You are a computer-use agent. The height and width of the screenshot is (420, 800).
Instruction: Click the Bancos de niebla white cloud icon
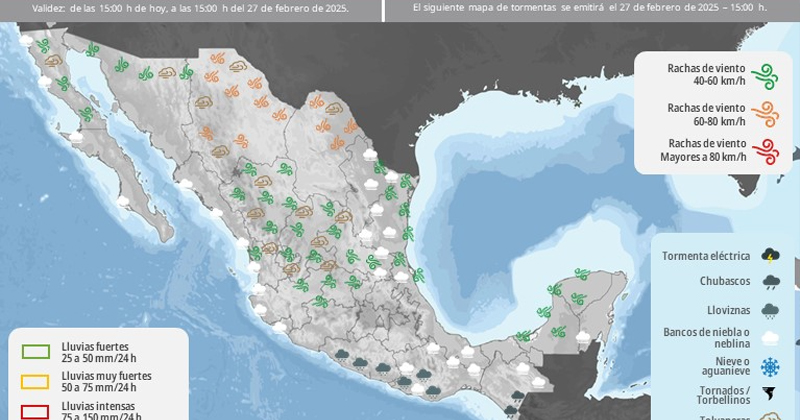pyautogui.click(x=770, y=338)
